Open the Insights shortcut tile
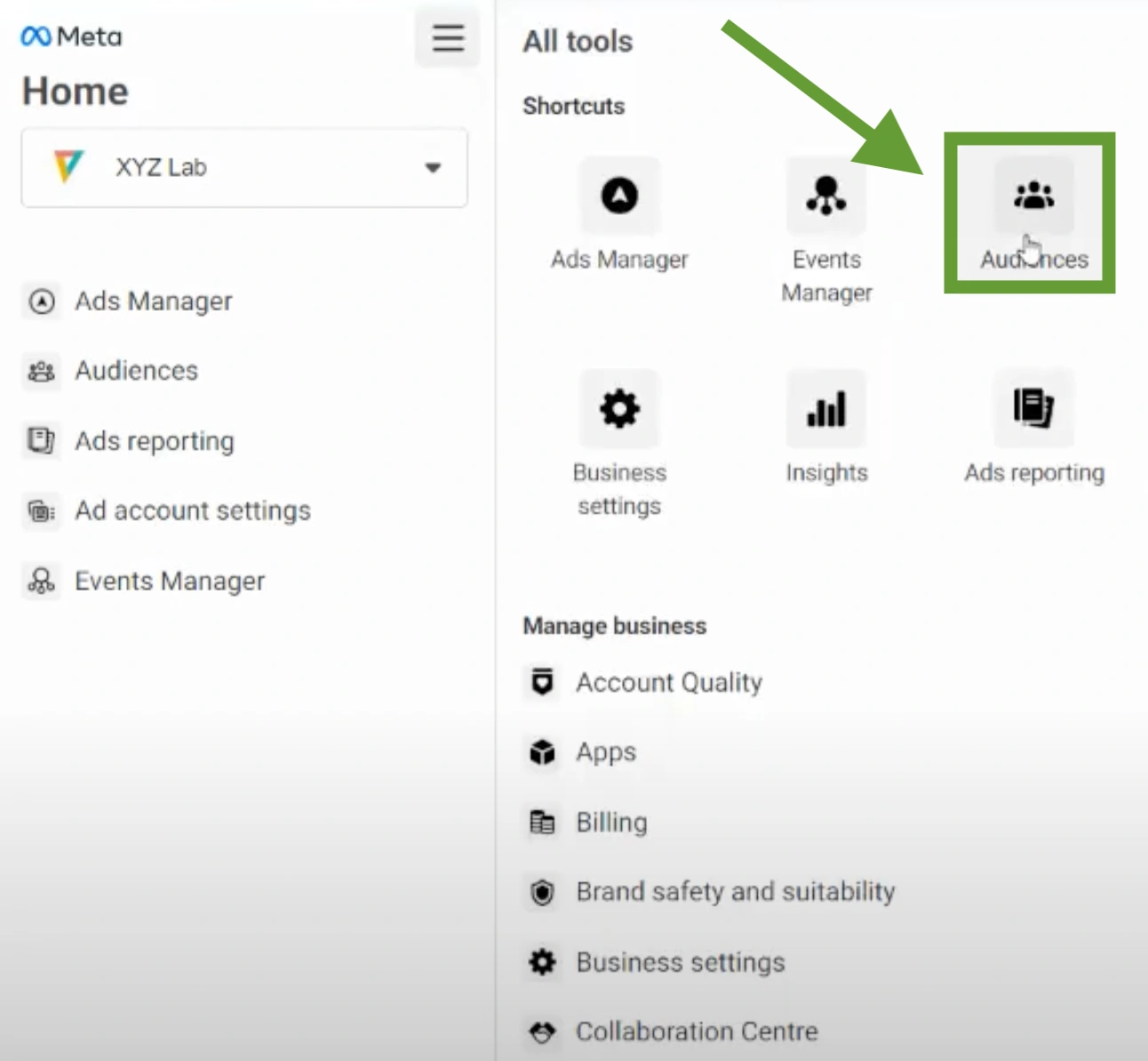This screenshot has height=1061, width=1148. [x=826, y=428]
